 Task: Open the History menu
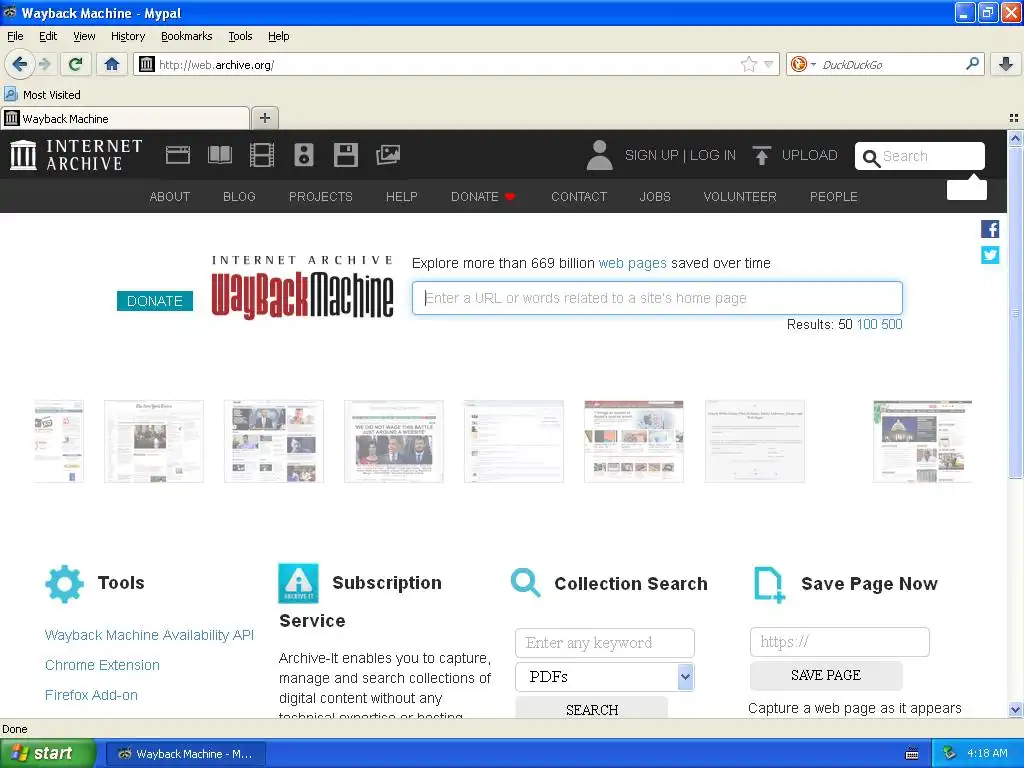pos(128,36)
